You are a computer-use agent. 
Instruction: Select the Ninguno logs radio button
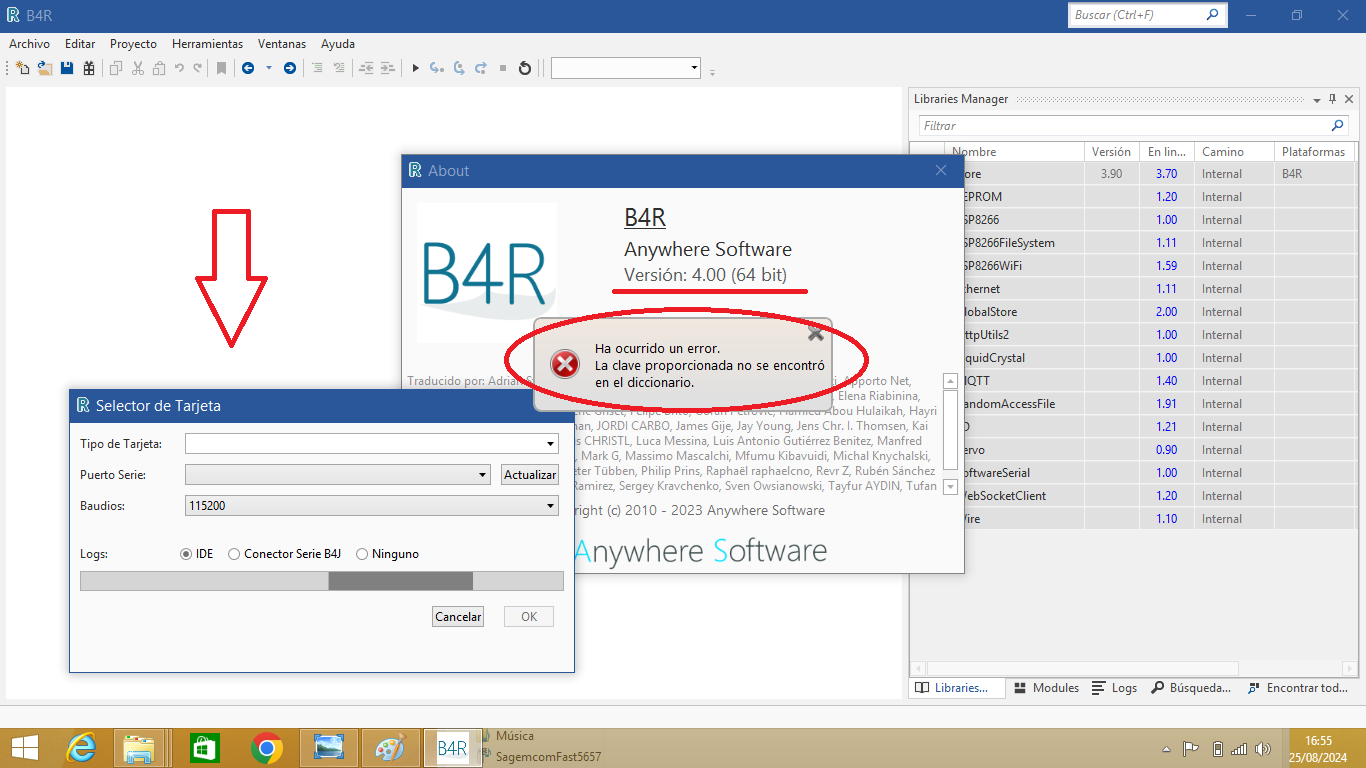point(362,554)
